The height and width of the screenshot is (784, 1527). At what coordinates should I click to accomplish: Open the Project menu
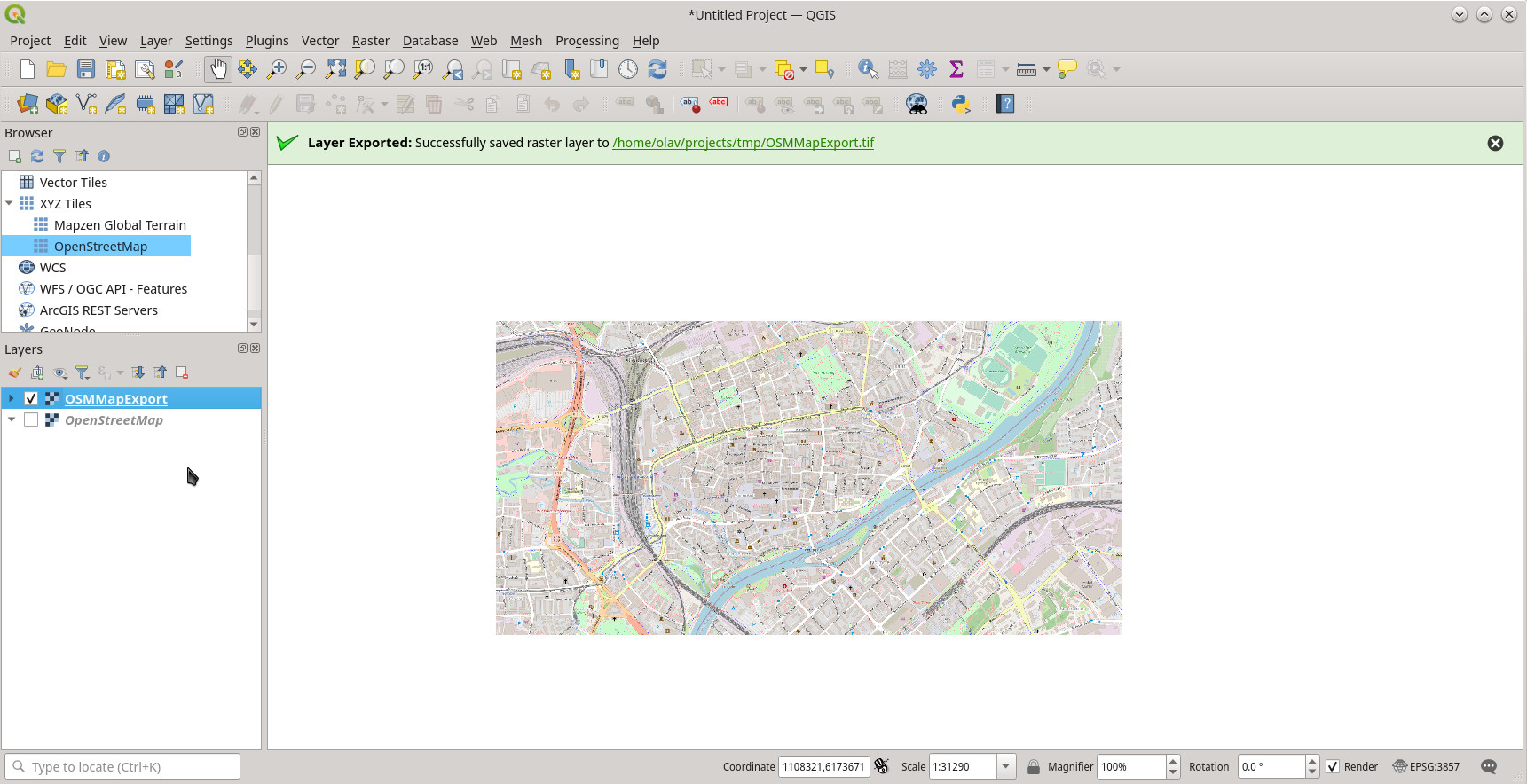[x=30, y=41]
